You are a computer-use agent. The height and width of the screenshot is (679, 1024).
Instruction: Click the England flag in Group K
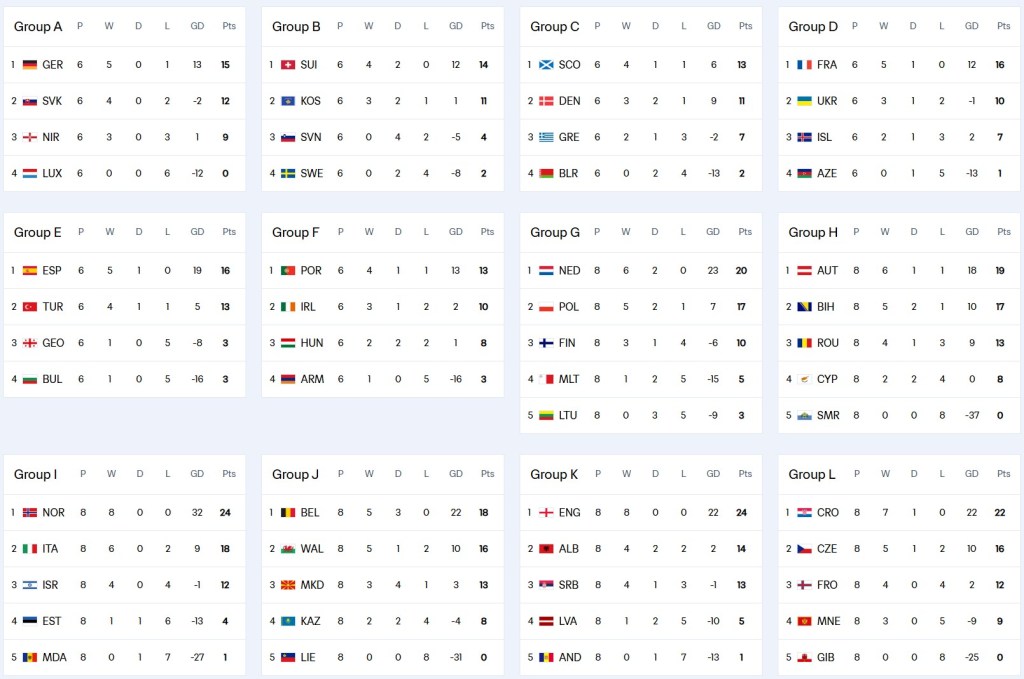tap(545, 513)
